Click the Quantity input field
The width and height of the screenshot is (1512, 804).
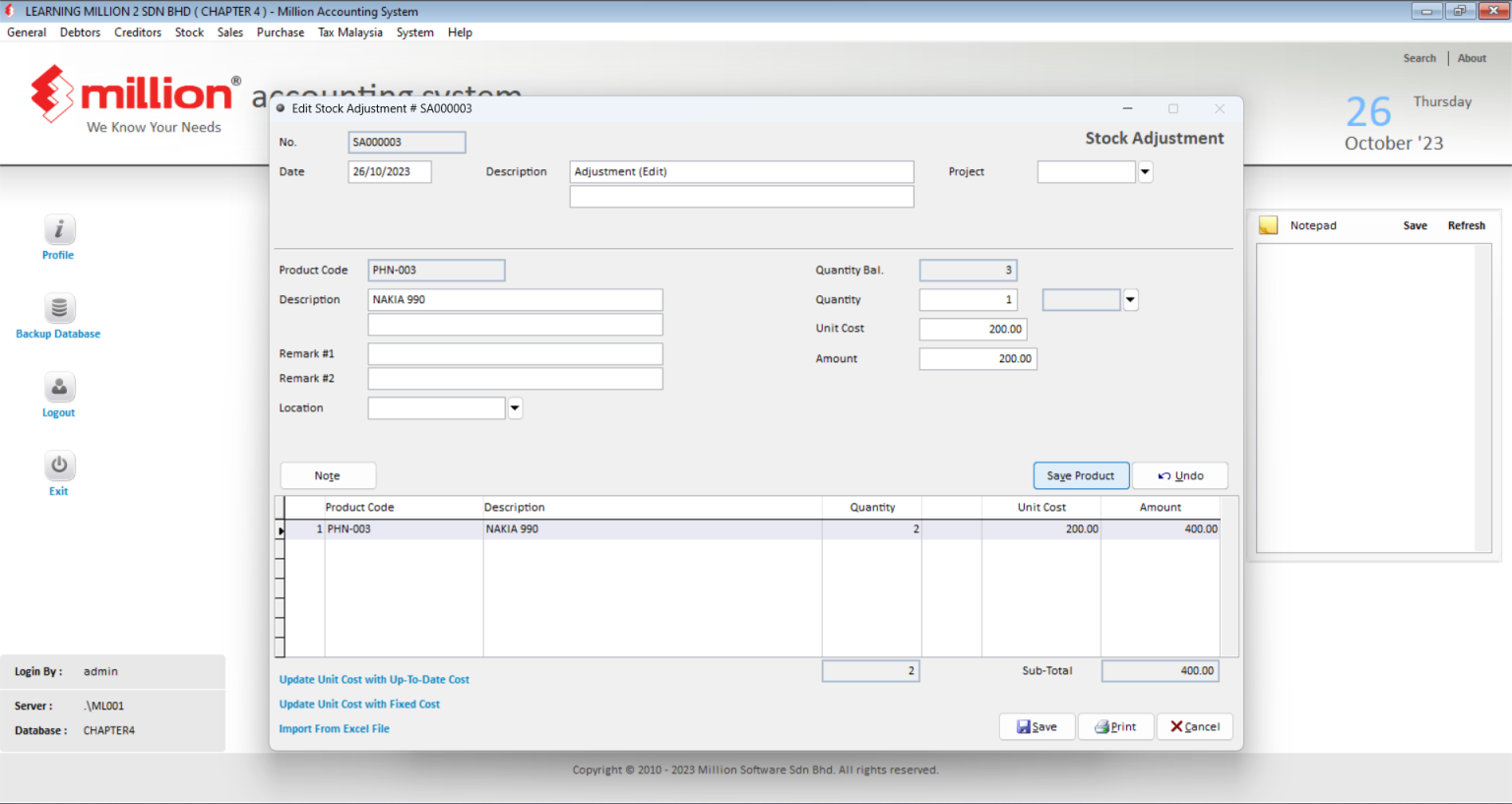pyautogui.click(x=968, y=300)
